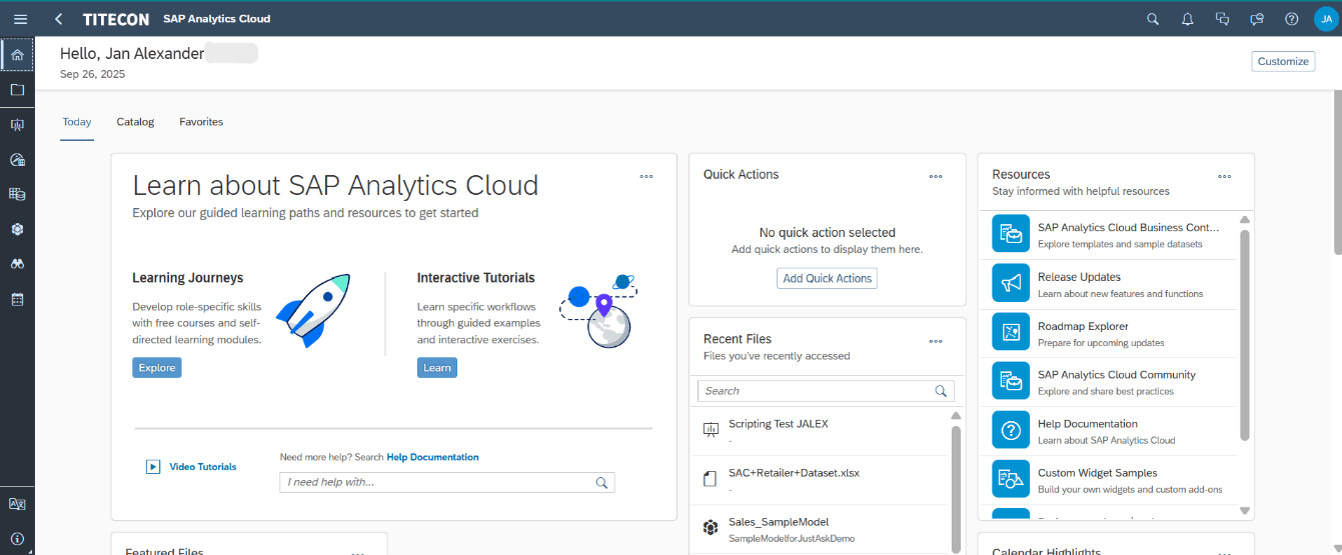Click the Resources scroll down arrow
The image size is (1342, 555).
[1245, 510]
